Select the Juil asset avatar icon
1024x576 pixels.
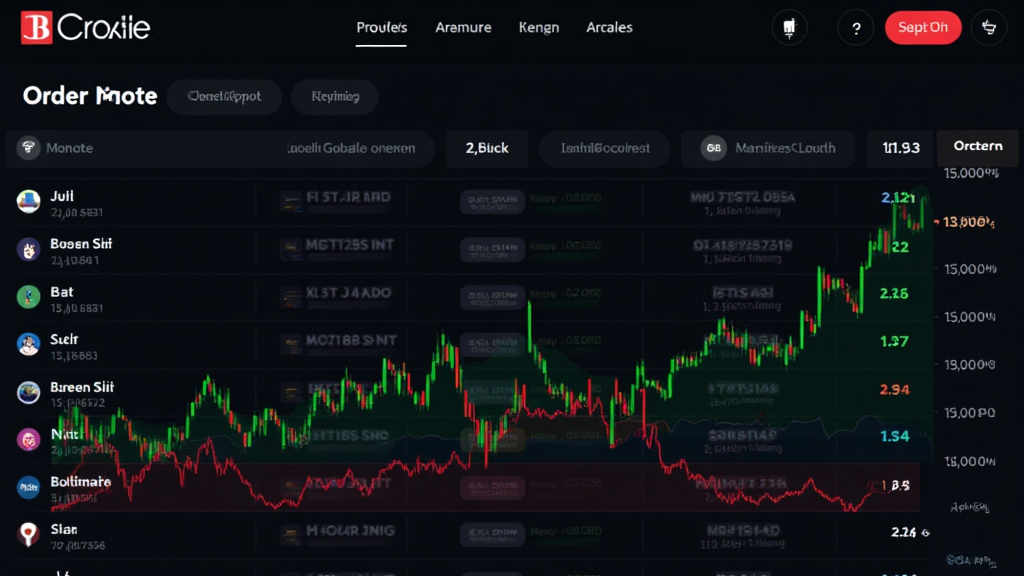coord(27,201)
